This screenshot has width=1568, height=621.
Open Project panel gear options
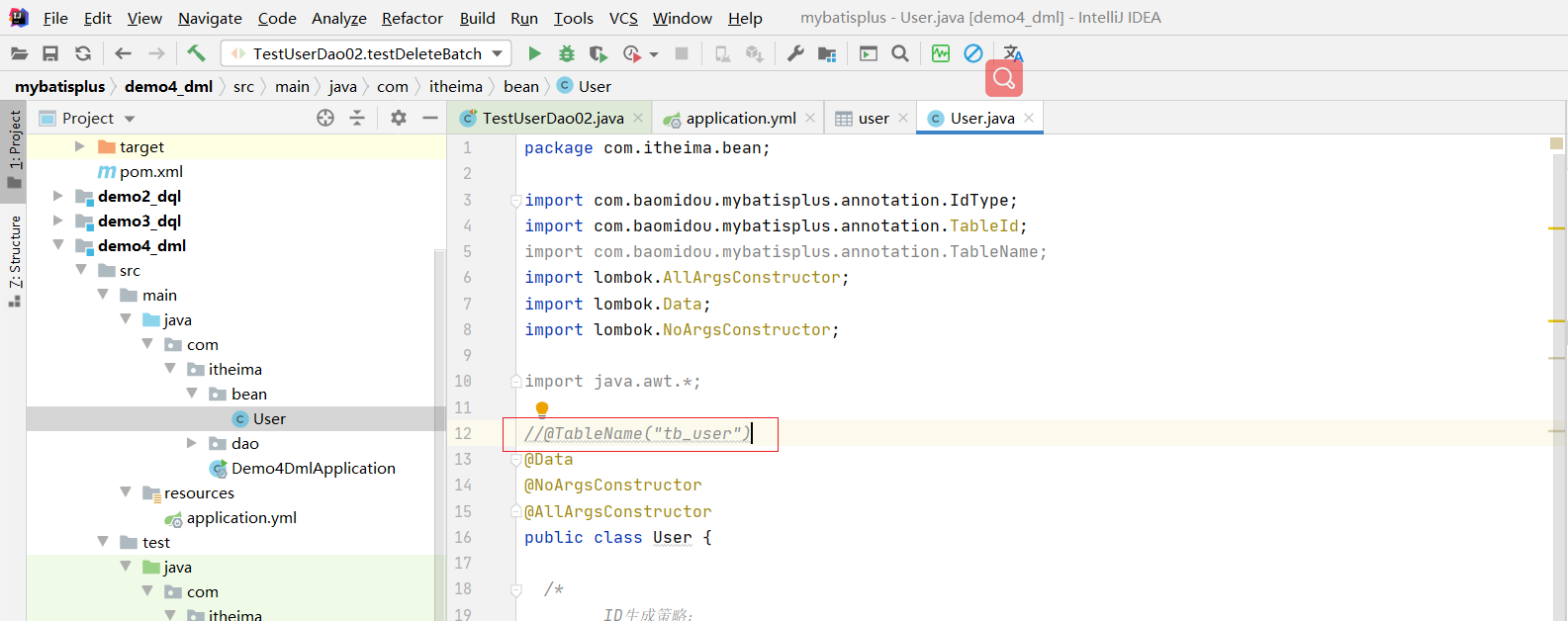(399, 118)
